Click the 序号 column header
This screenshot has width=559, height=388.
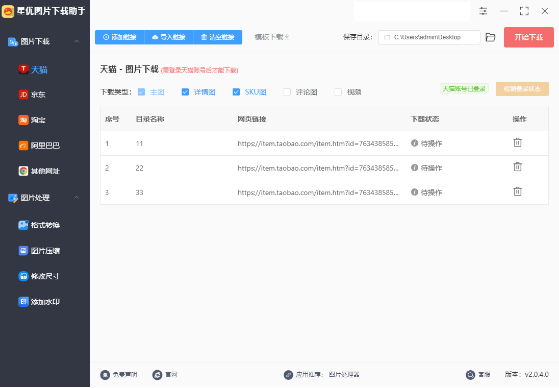[112, 119]
